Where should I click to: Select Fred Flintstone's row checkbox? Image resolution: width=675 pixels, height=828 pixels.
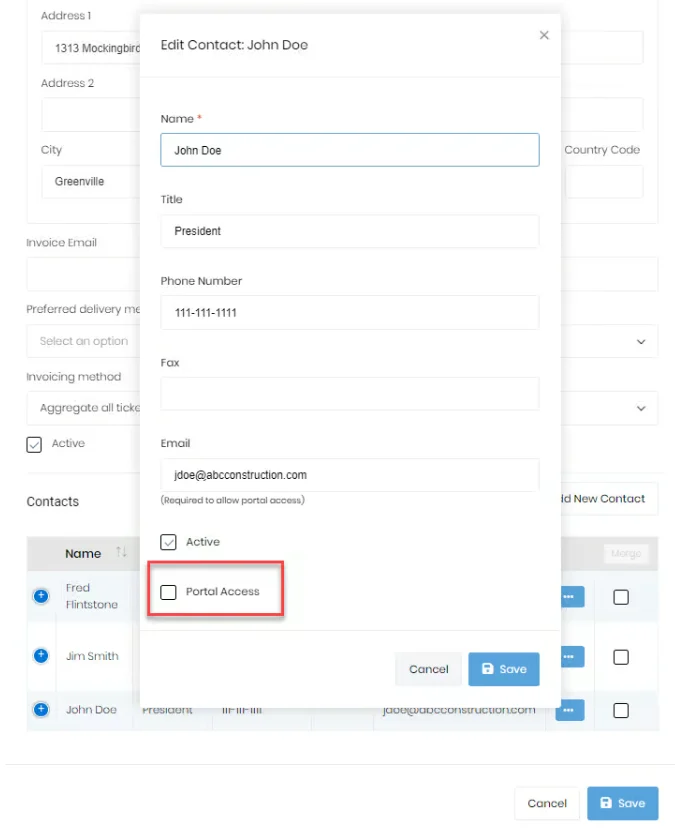(621, 596)
